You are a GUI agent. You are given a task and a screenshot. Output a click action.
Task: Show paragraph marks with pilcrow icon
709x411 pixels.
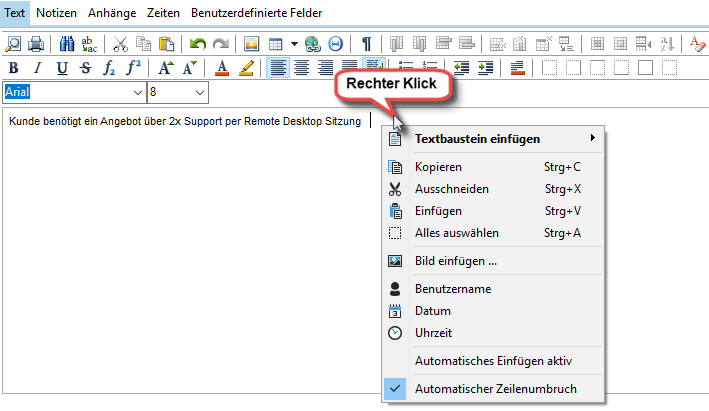point(367,44)
